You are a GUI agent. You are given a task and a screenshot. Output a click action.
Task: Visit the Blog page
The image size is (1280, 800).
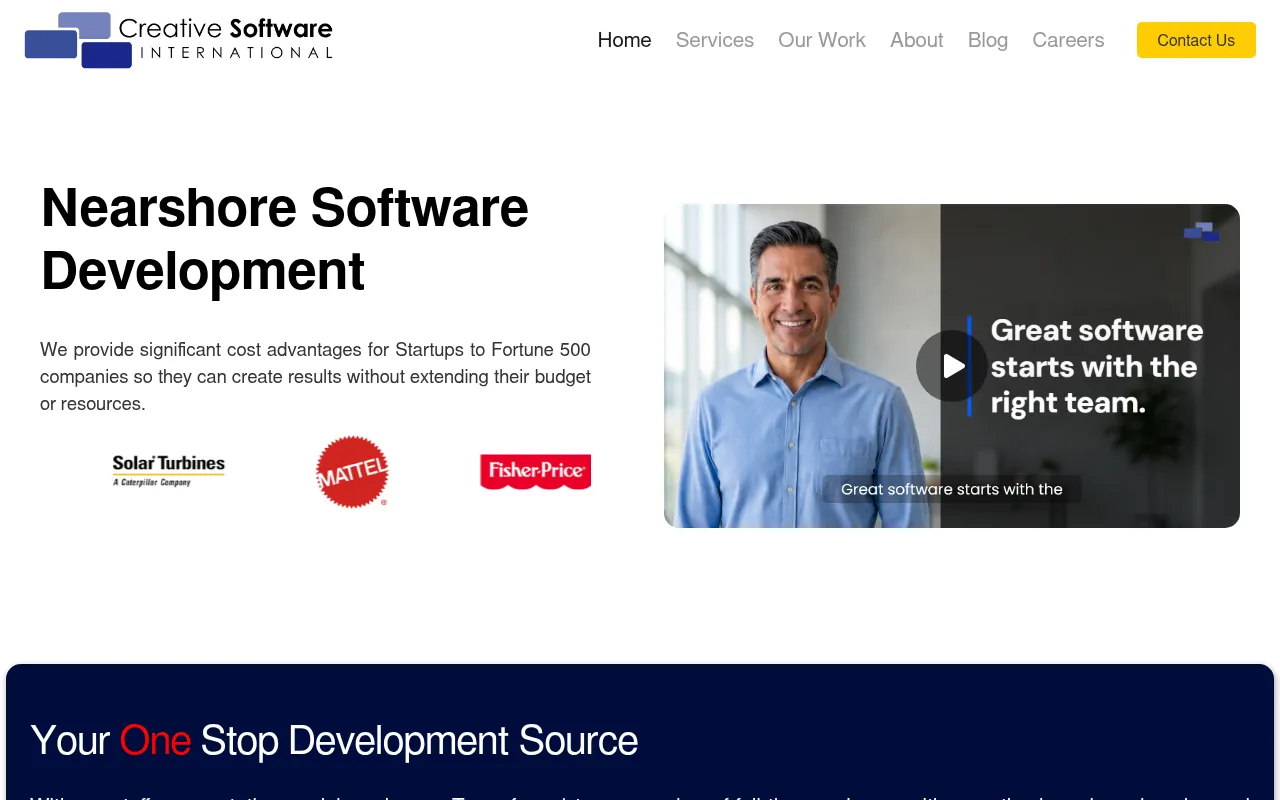[988, 40]
